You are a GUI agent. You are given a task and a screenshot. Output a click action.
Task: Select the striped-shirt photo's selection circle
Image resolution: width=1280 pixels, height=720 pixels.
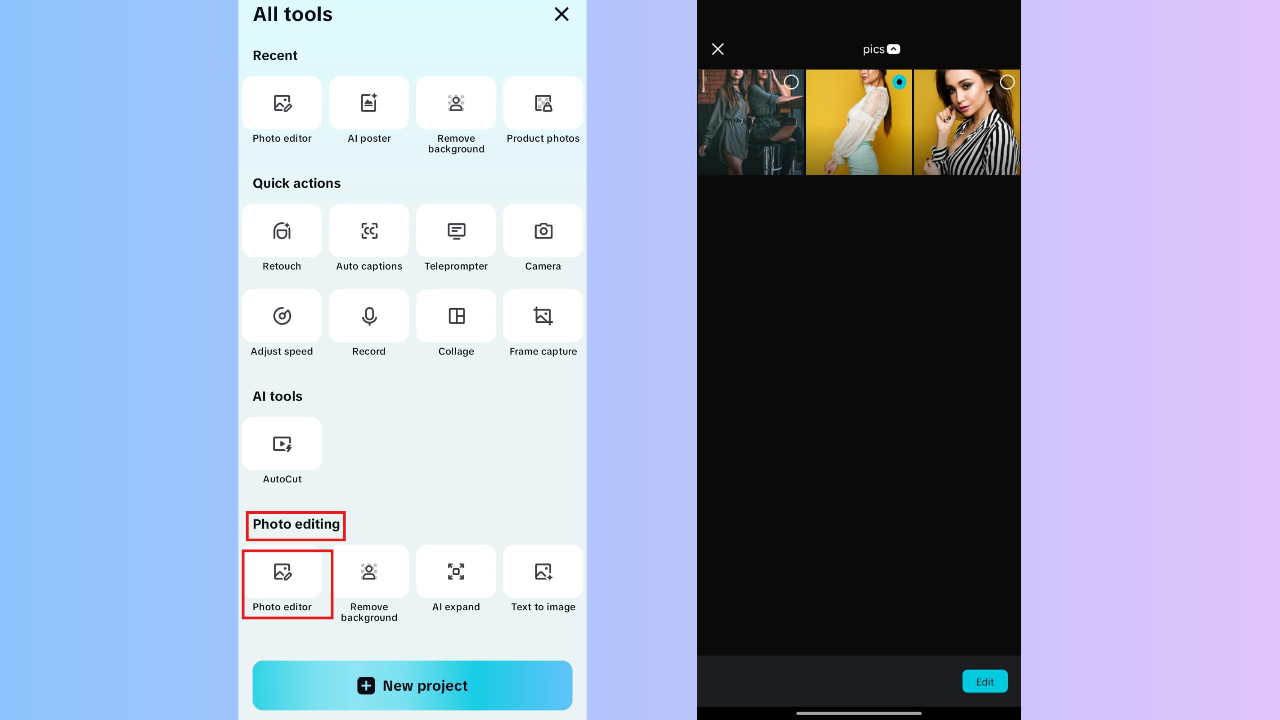click(x=1007, y=82)
